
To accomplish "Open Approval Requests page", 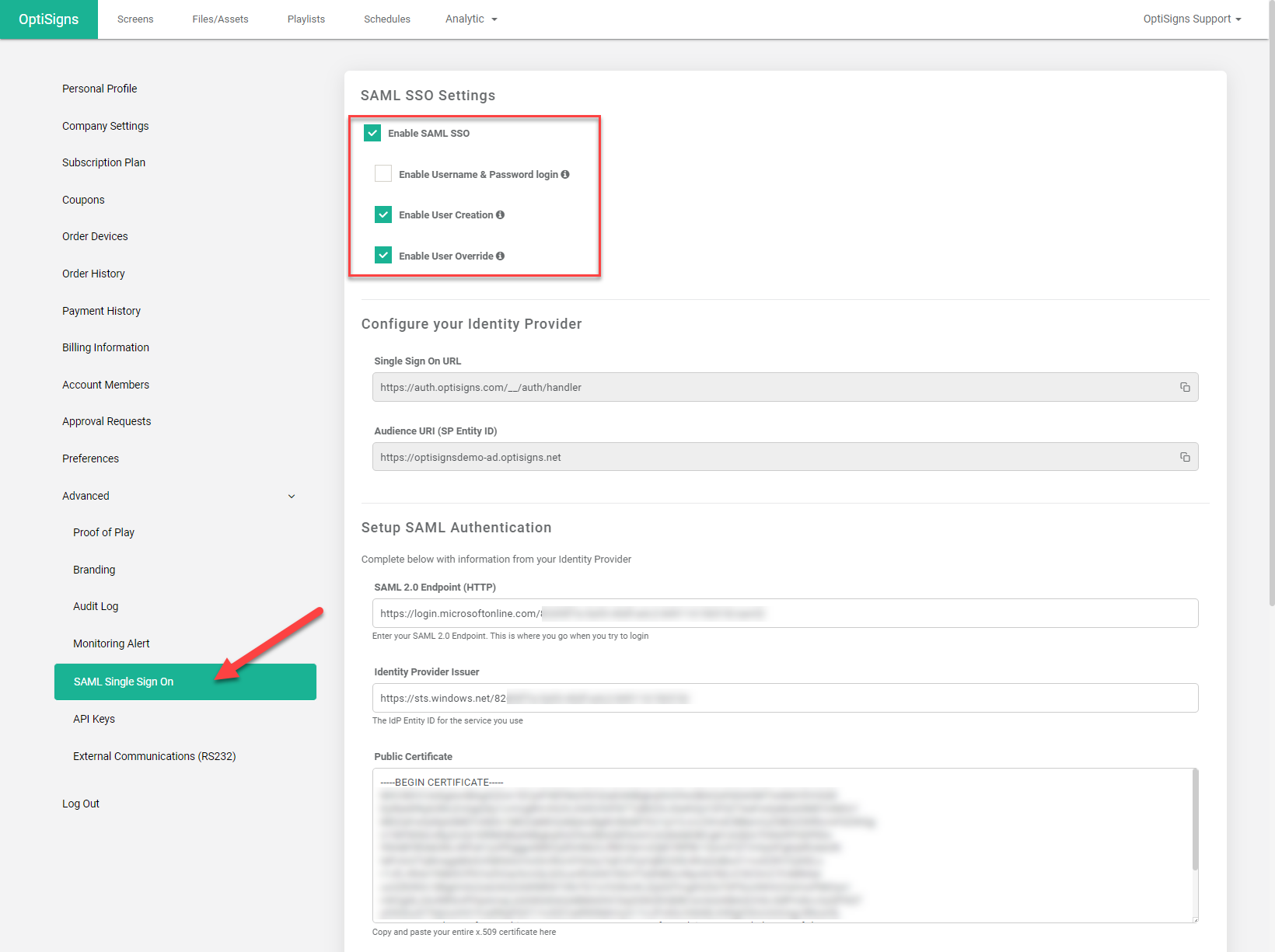I will point(107,421).
